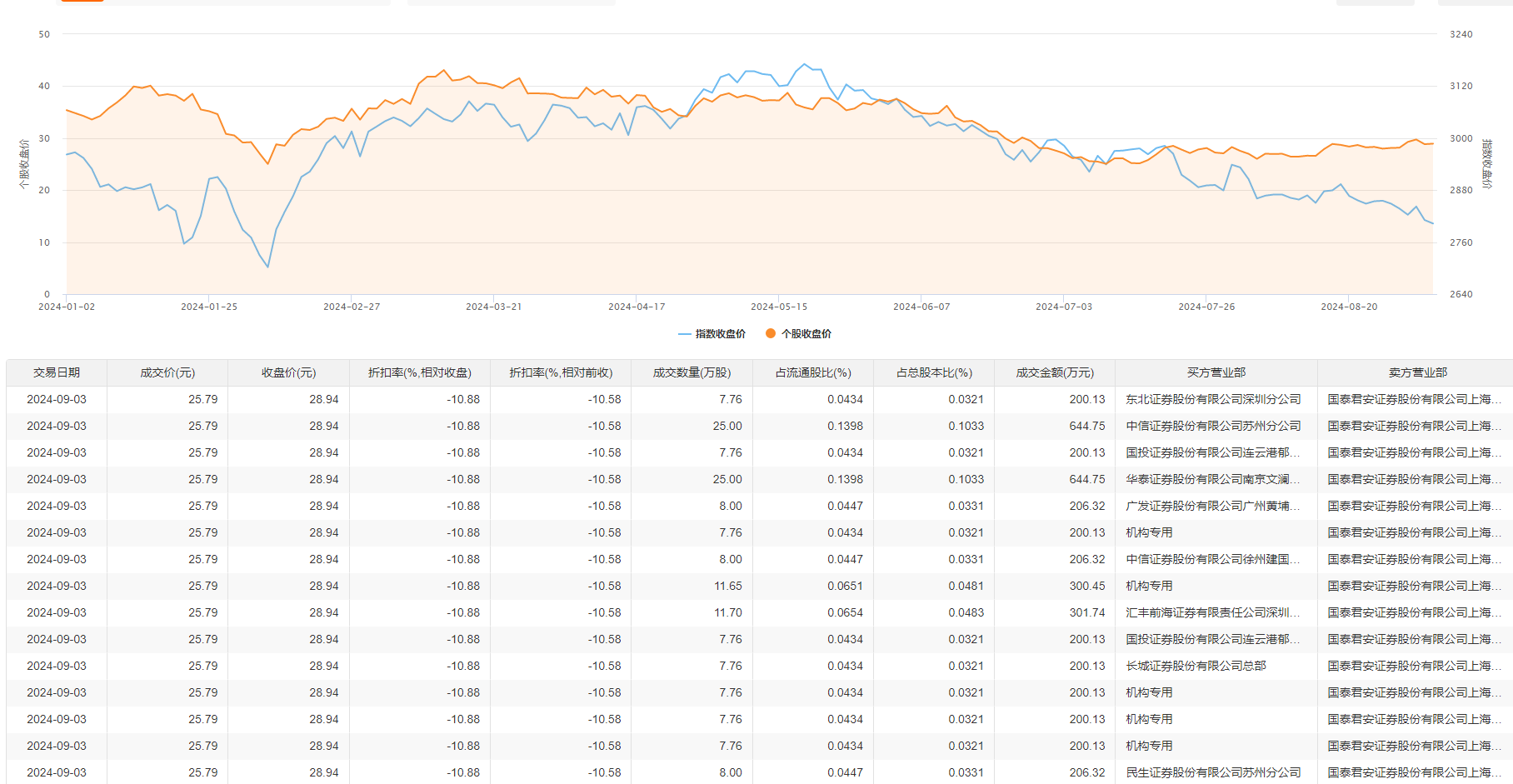
Task: Toggle the 个股收盘价 legend series
Action: pyautogui.click(x=806, y=334)
